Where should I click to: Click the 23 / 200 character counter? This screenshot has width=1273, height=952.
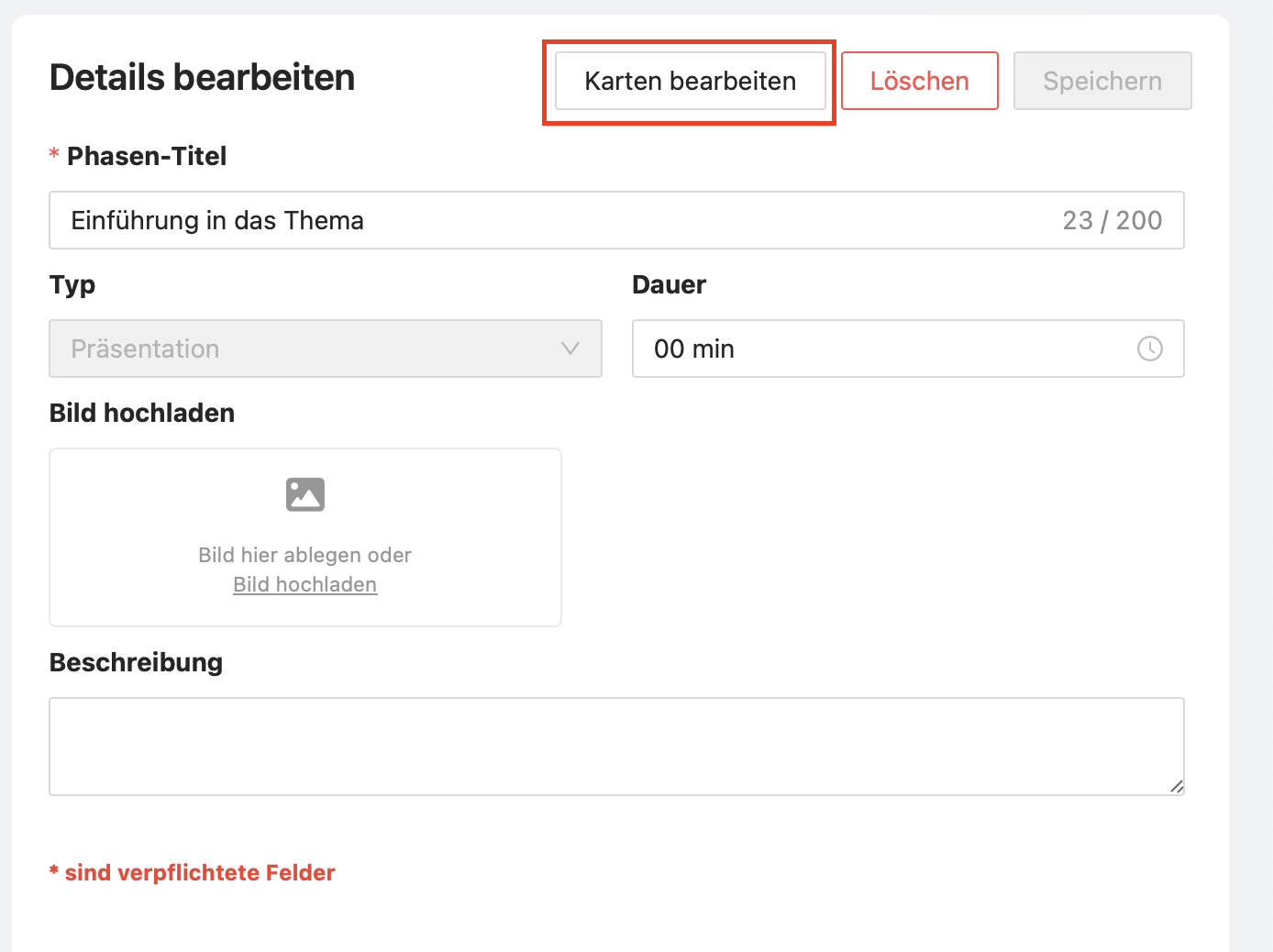pyautogui.click(x=1112, y=220)
